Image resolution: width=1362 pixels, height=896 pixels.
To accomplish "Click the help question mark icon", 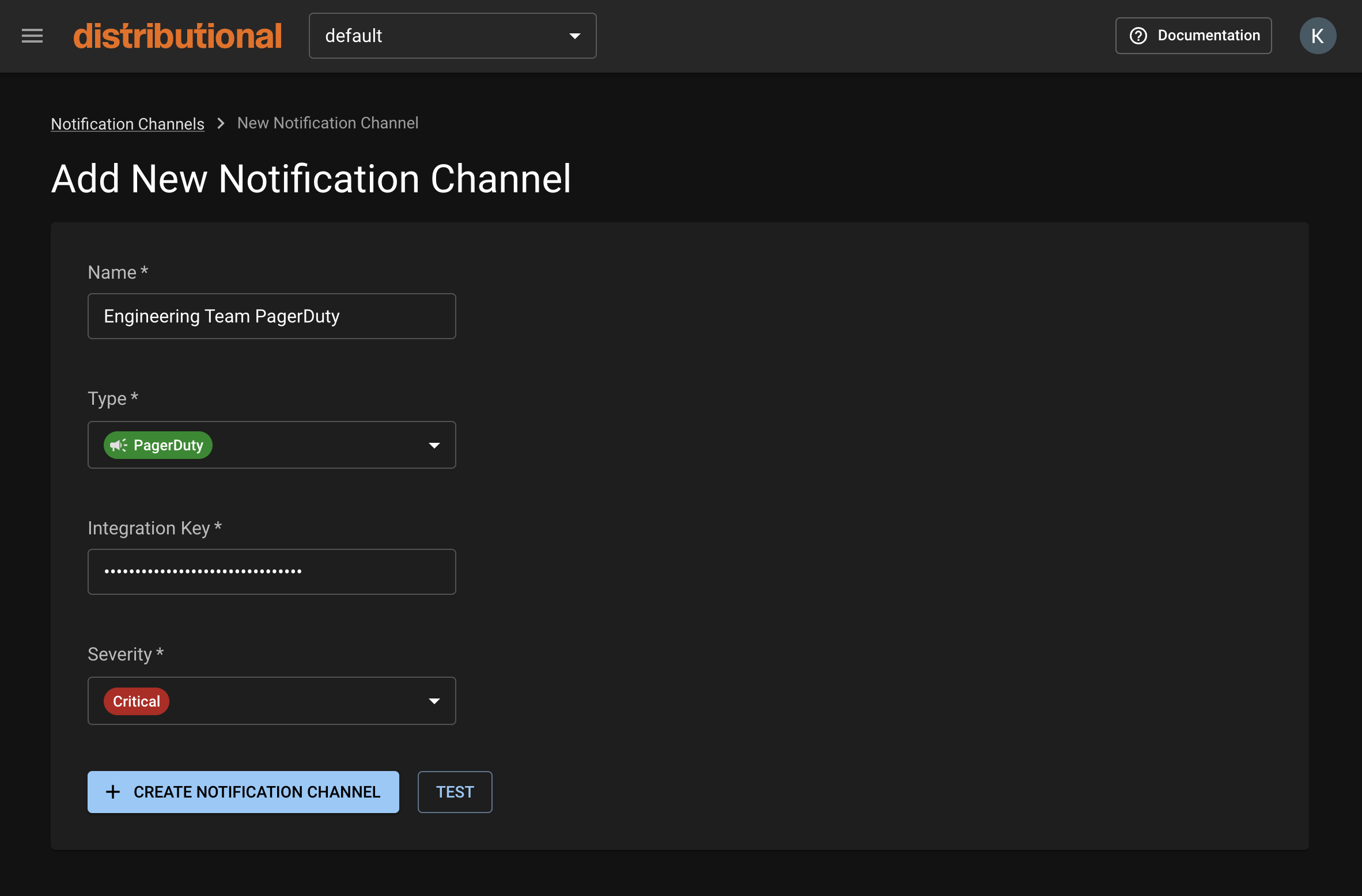I will (1138, 36).
